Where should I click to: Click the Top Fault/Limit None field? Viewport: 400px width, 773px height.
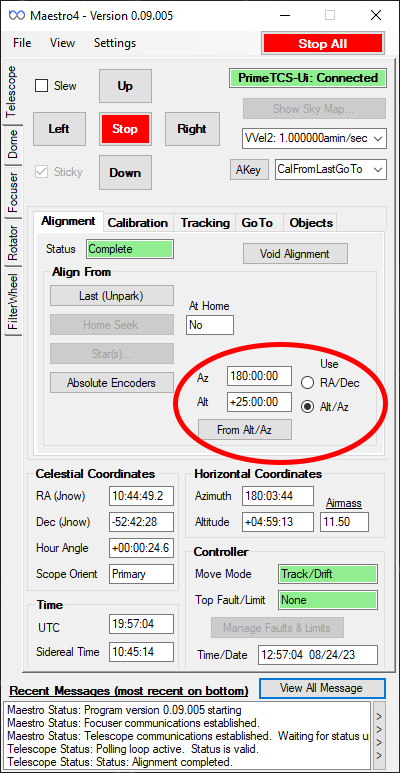pos(328,600)
